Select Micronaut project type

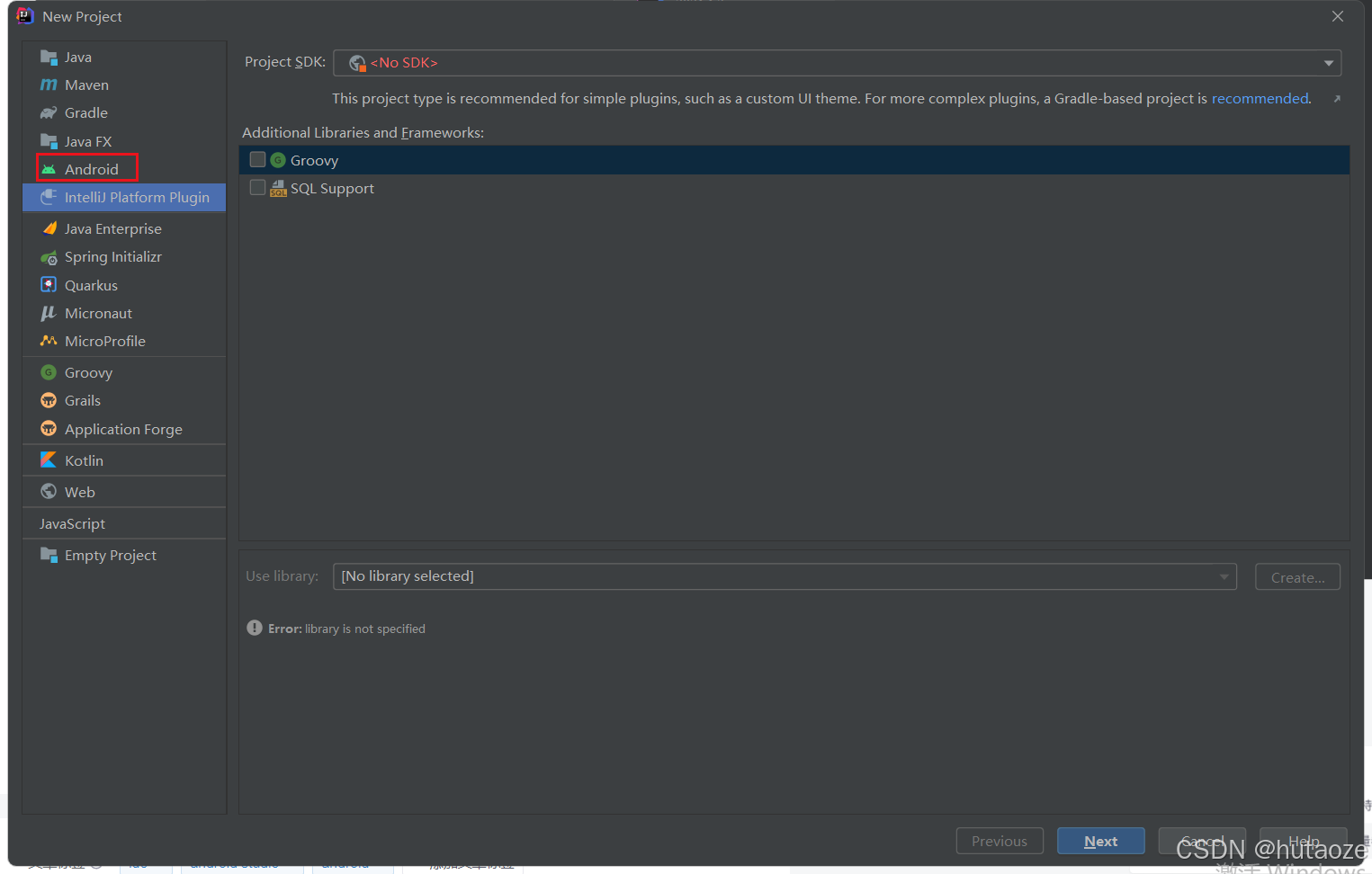click(x=124, y=313)
